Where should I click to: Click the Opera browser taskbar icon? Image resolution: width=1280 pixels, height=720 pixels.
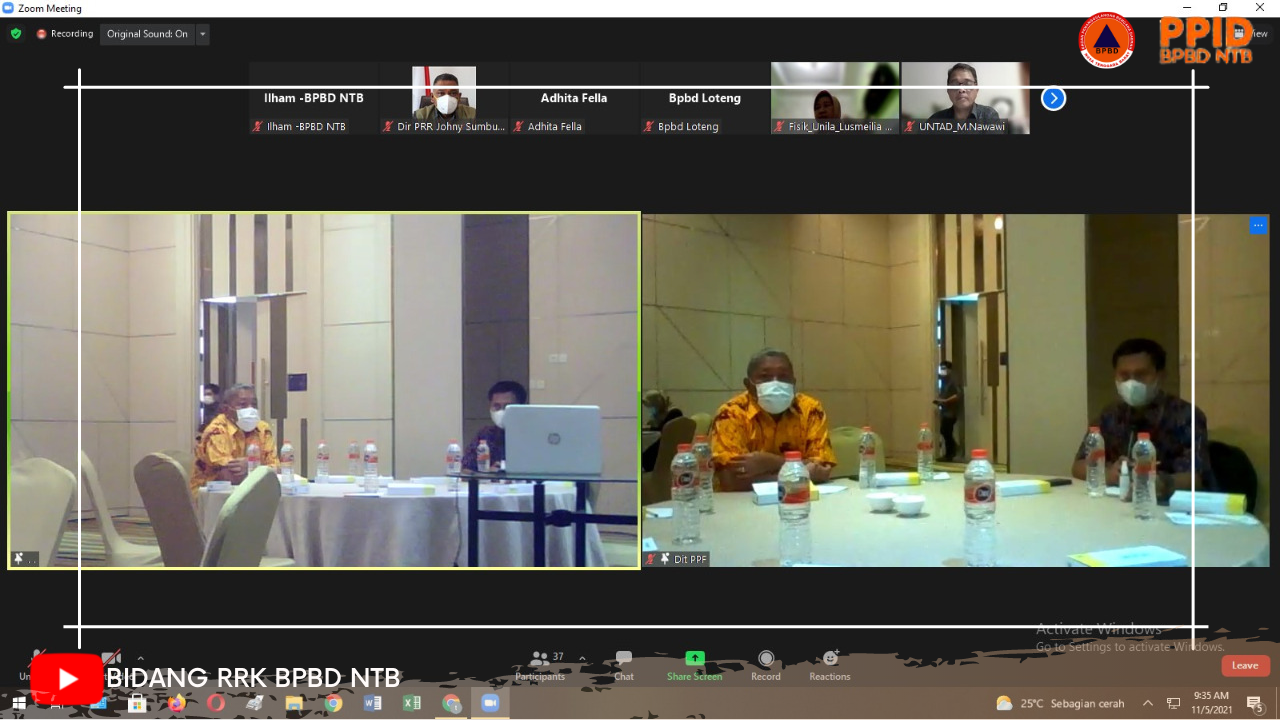coord(215,703)
